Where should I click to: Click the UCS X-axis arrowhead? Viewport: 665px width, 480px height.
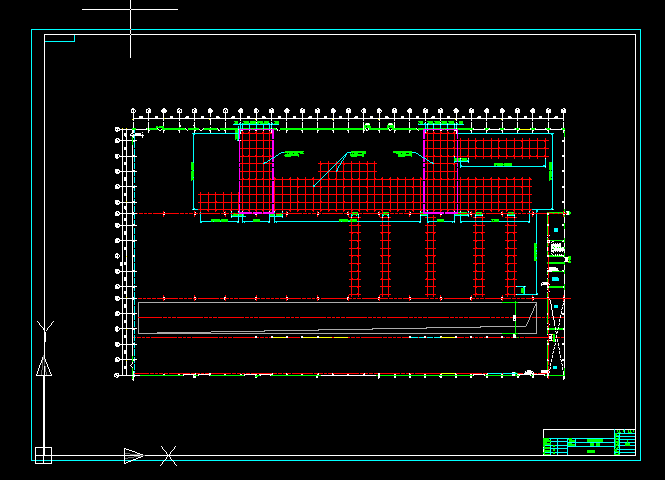(x=133, y=456)
